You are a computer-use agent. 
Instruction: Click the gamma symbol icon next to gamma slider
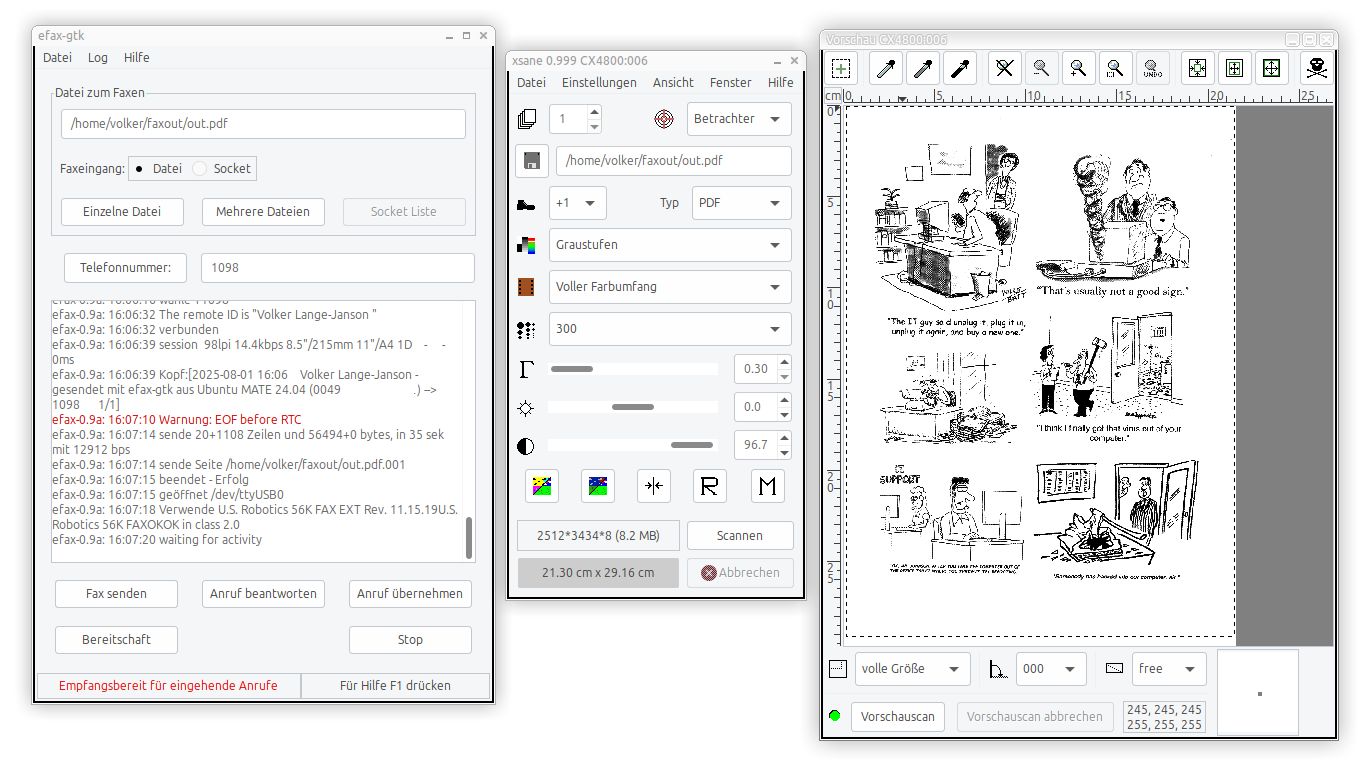tap(527, 369)
